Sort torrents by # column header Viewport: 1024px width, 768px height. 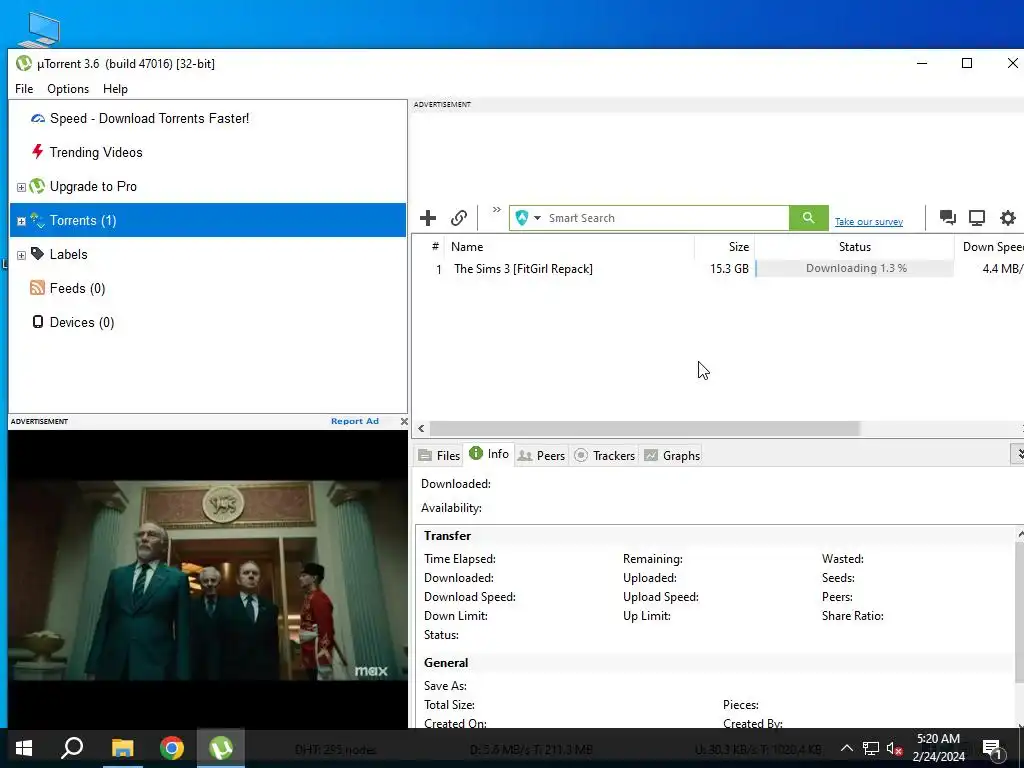click(x=435, y=247)
